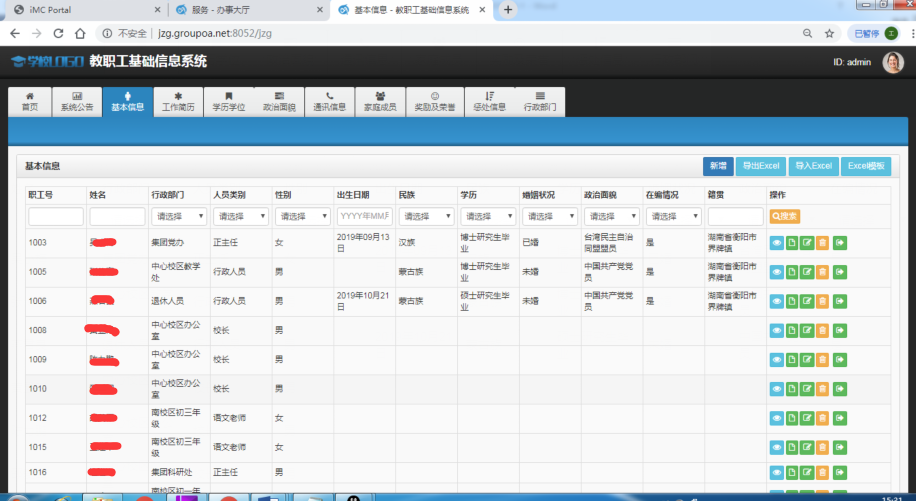Reload the page using browser refresh icon
The width and height of the screenshot is (916, 501).
pos(58,33)
